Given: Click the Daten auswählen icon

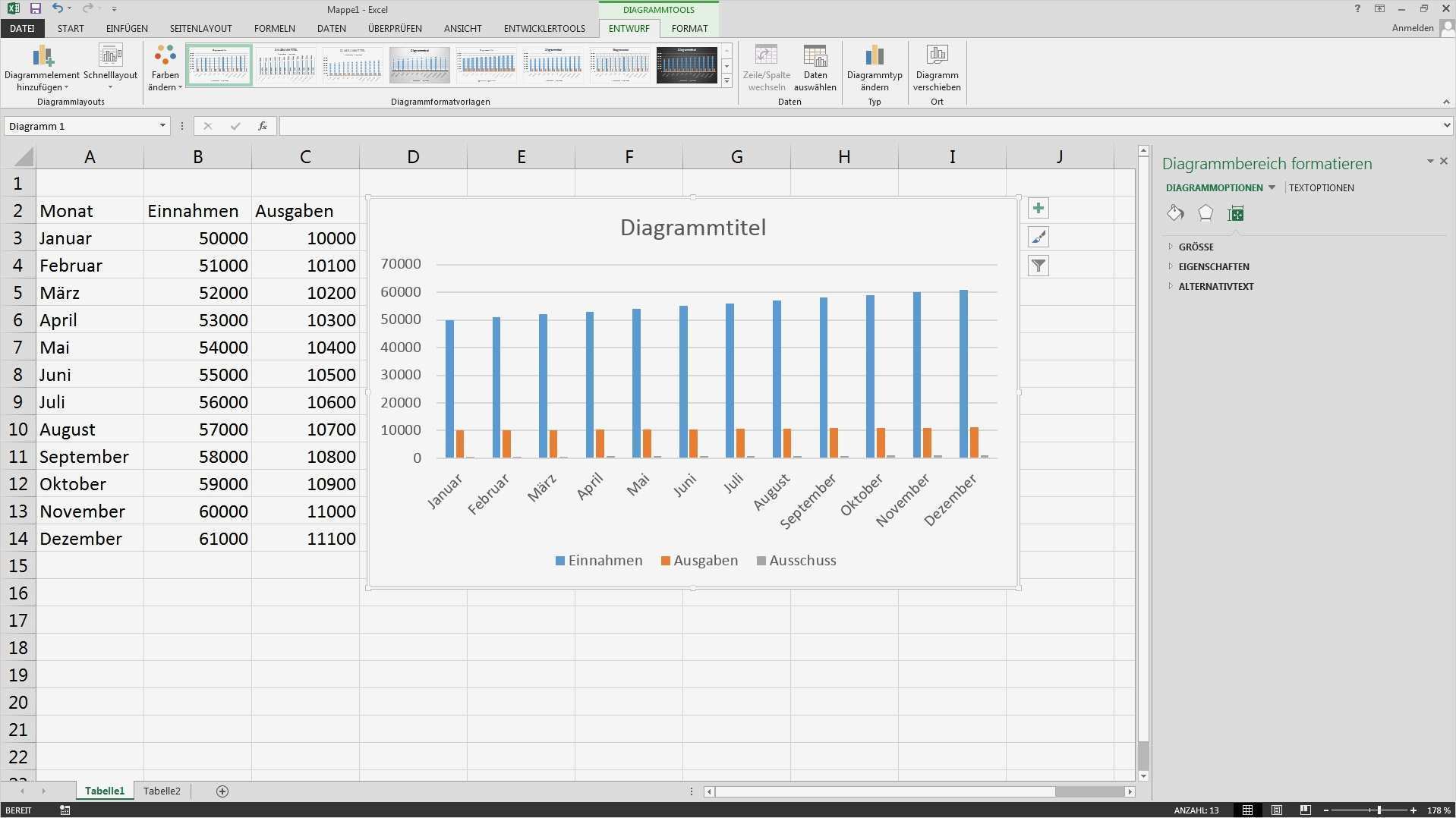Looking at the screenshot, I should (x=815, y=57).
